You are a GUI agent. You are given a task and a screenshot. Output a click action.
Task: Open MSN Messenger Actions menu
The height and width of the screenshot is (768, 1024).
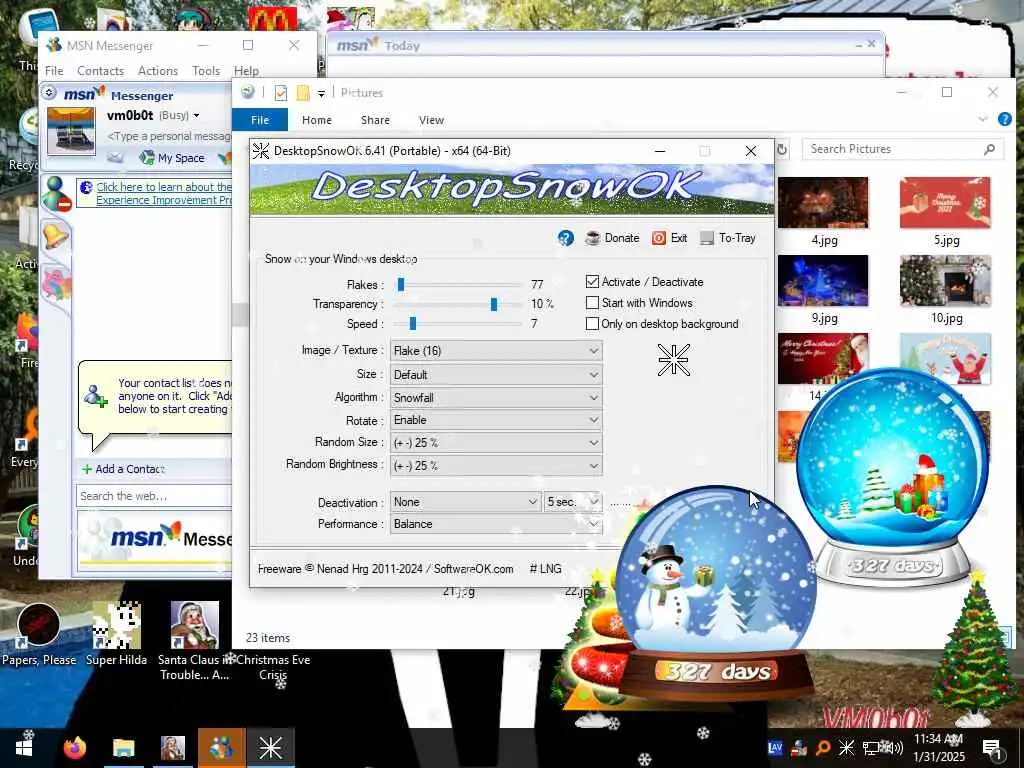tap(157, 71)
